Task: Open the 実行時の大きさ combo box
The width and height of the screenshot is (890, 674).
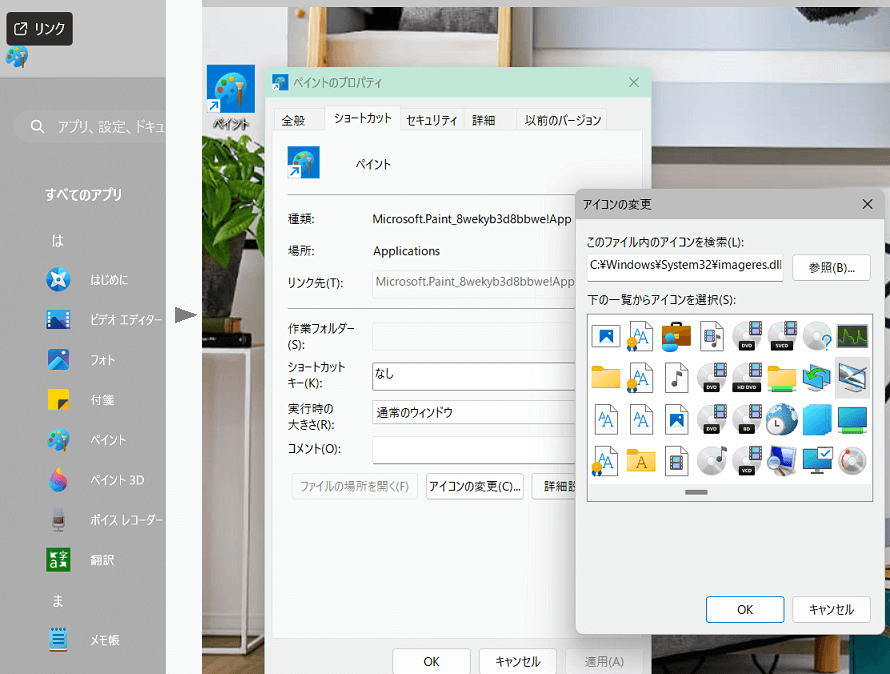Action: click(474, 412)
